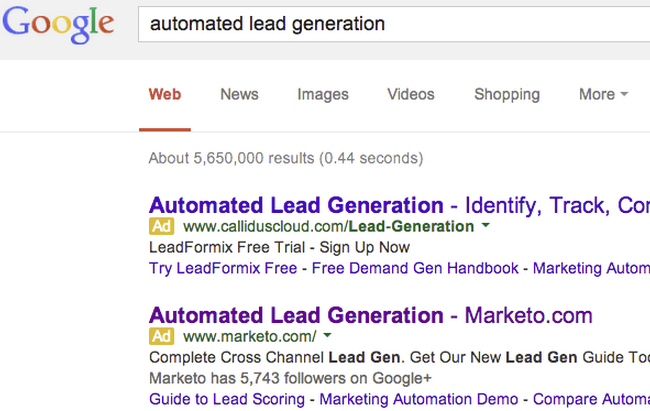Switch to Shopping results tab

pyautogui.click(x=506, y=95)
